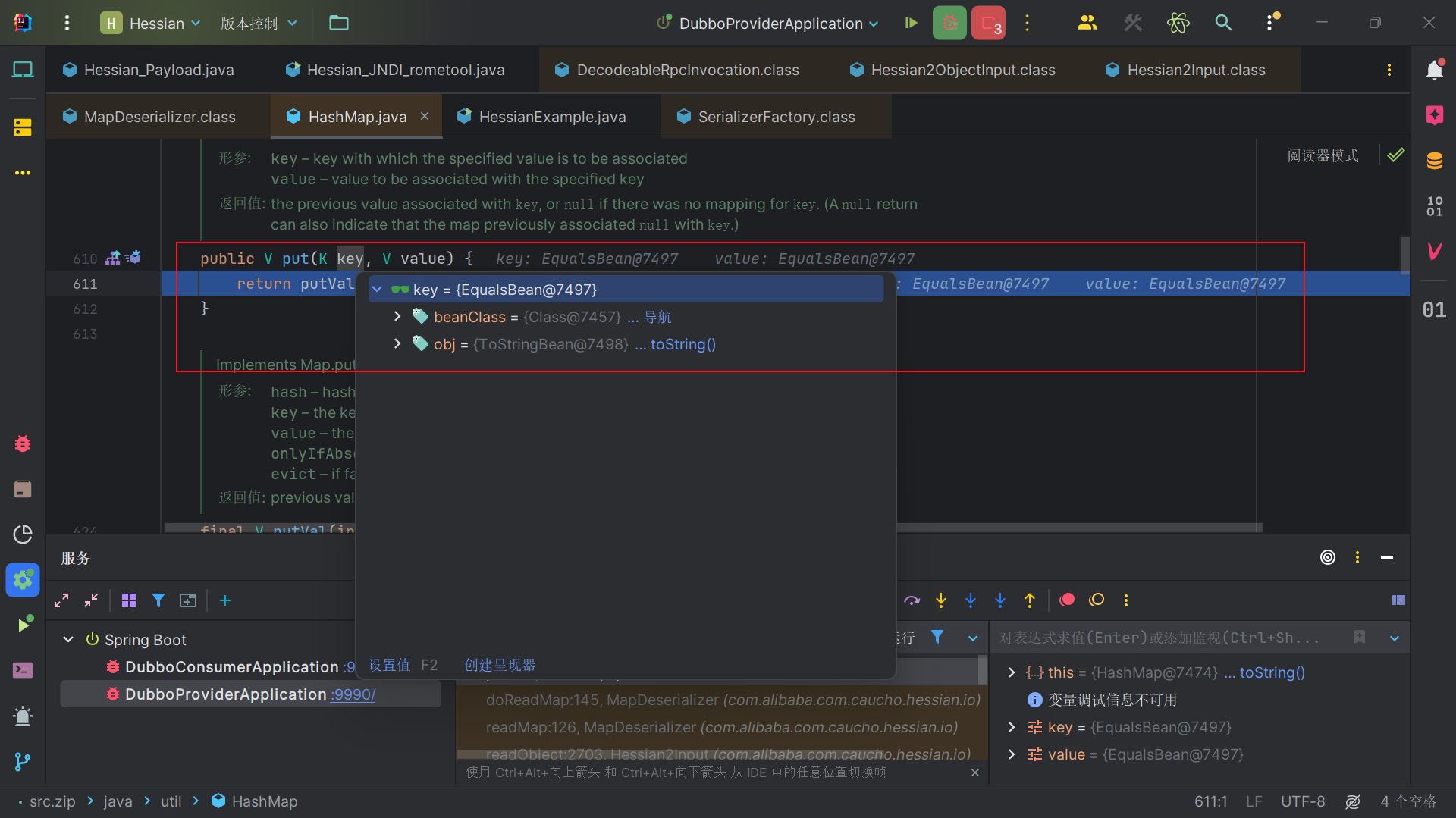Image resolution: width=1456 pixels, height=818 pixels.
Task: Close the HashMap.java tab
Action: point(425,116)
